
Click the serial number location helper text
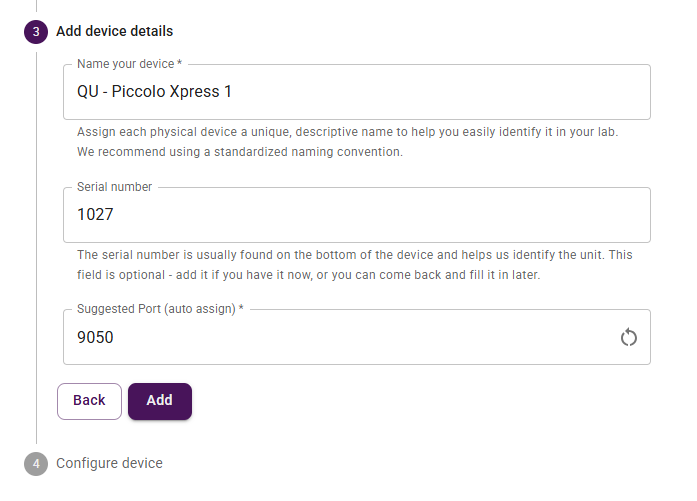tap(354, 254)
